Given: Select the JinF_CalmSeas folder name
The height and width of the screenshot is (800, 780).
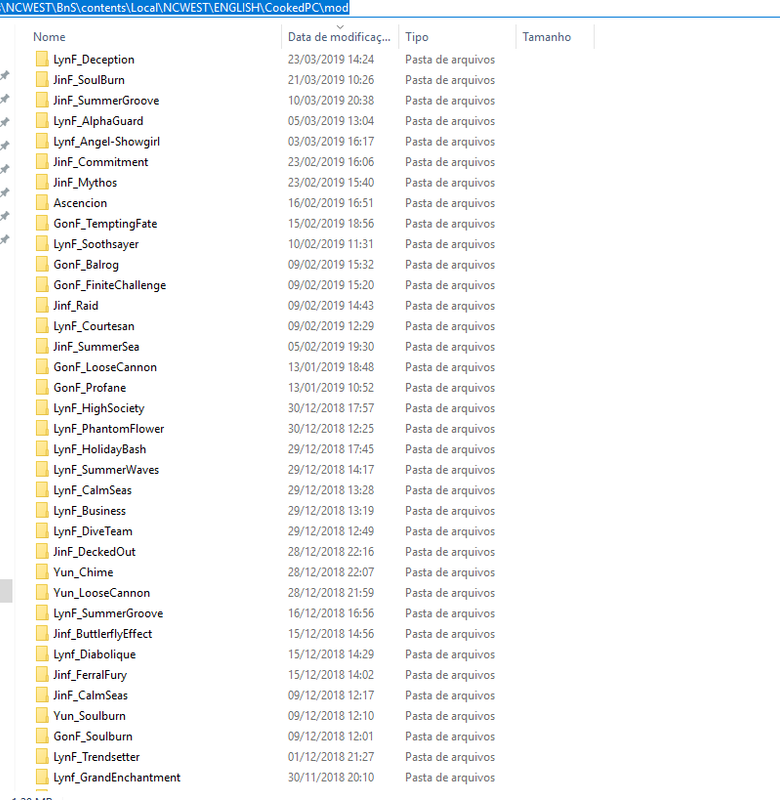Looking at the screenshot, I should [x=90, y=695].
